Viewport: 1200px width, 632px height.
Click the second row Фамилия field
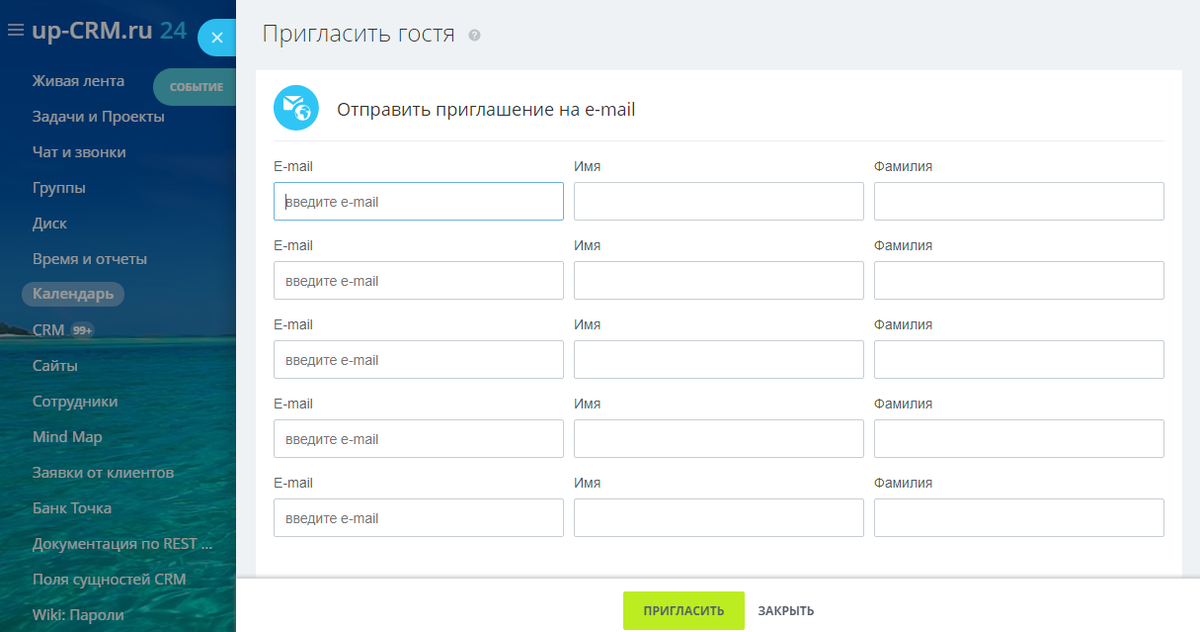1019,280
